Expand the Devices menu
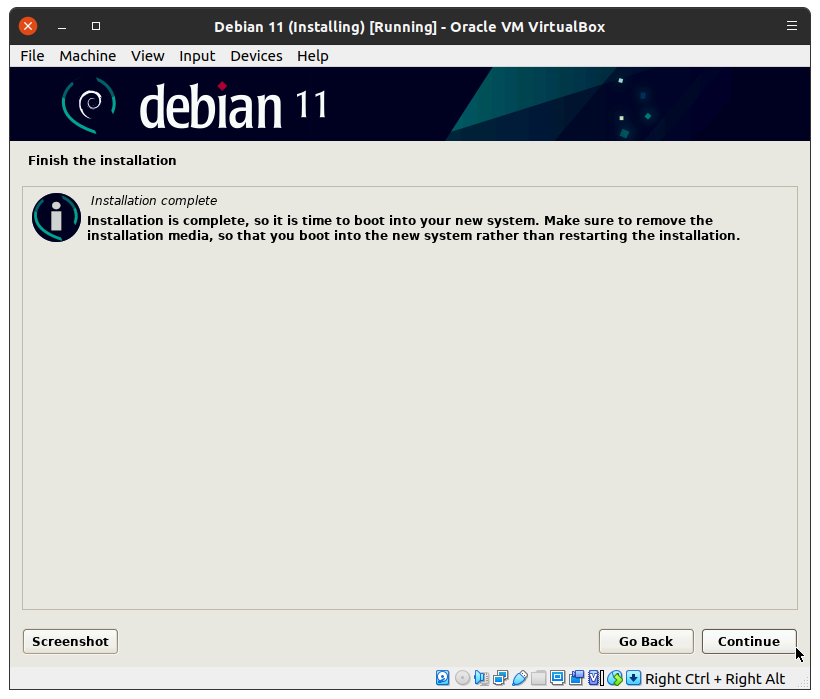The image size is (820, 699). pos(256,56)
